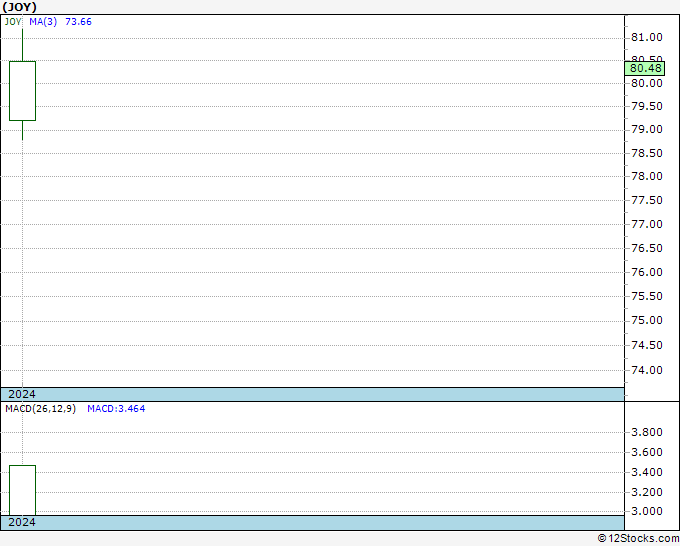Click the 75.50 price axis label
680x546 pixels.
pyautogui.click(x=647, y=296)
